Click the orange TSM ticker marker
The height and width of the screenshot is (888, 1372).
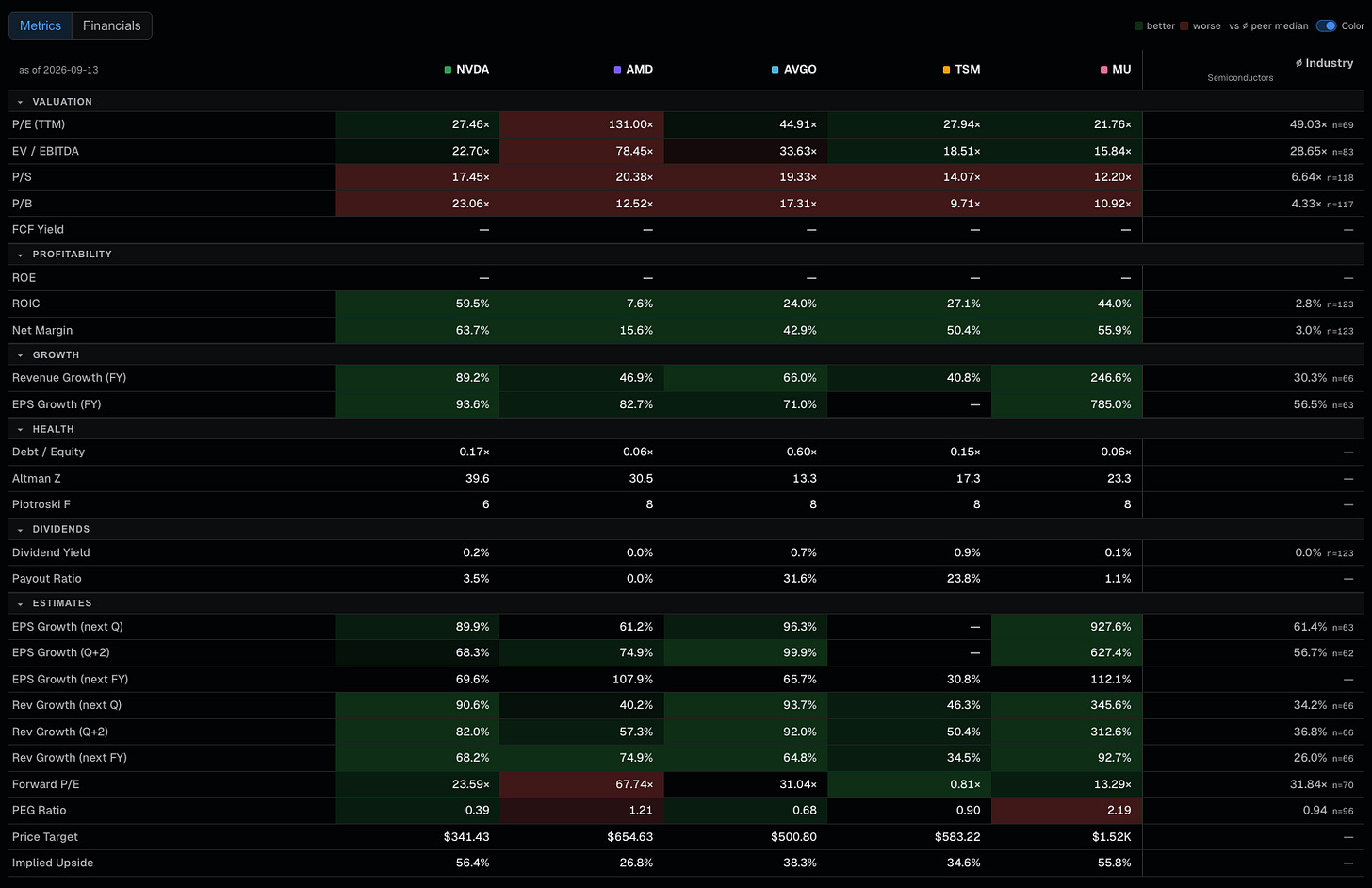[x=946, y=70]
